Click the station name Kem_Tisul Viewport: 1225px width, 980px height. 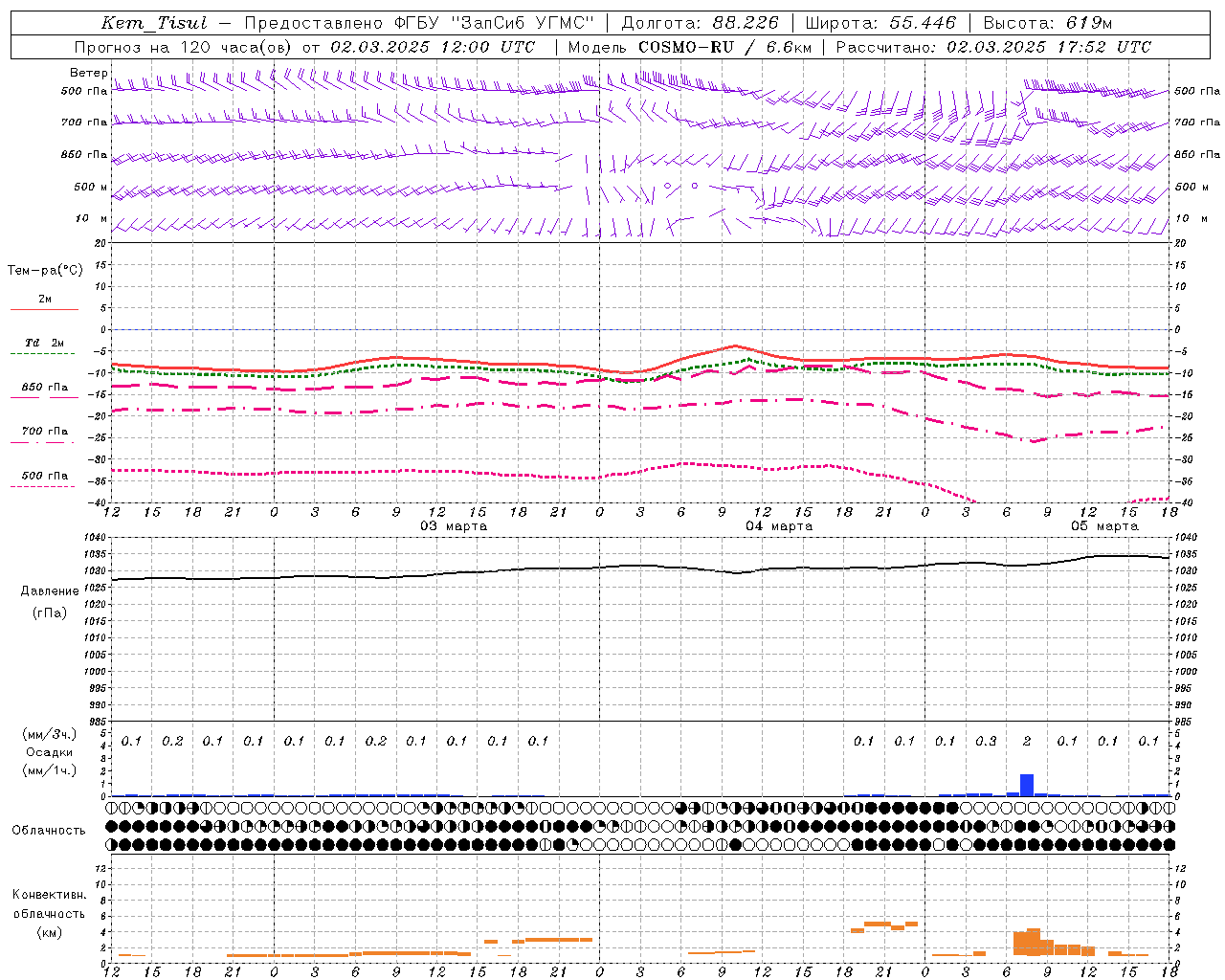coord(154,23)
